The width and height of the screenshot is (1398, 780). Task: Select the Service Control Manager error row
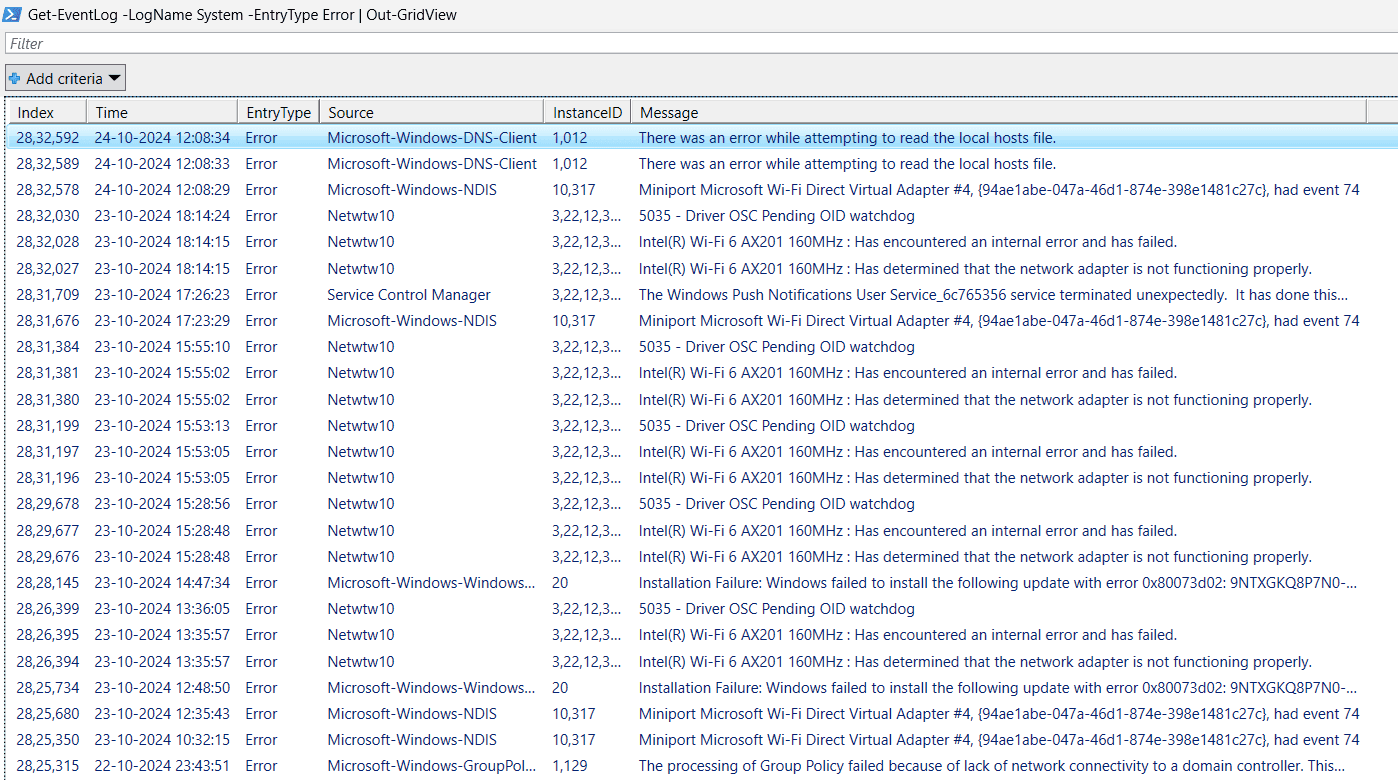click(x=702, y=295)
